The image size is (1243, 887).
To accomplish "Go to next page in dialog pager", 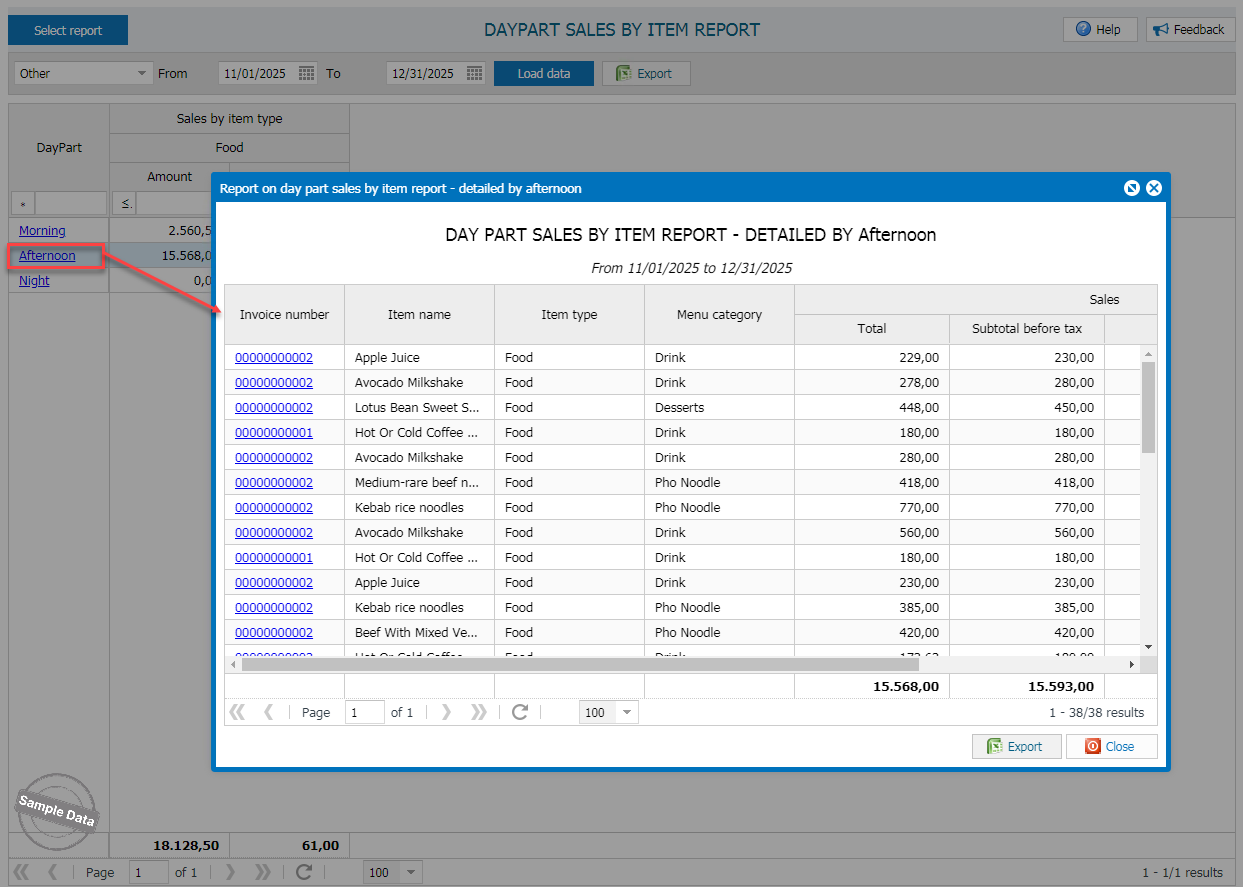I will 447,712.
